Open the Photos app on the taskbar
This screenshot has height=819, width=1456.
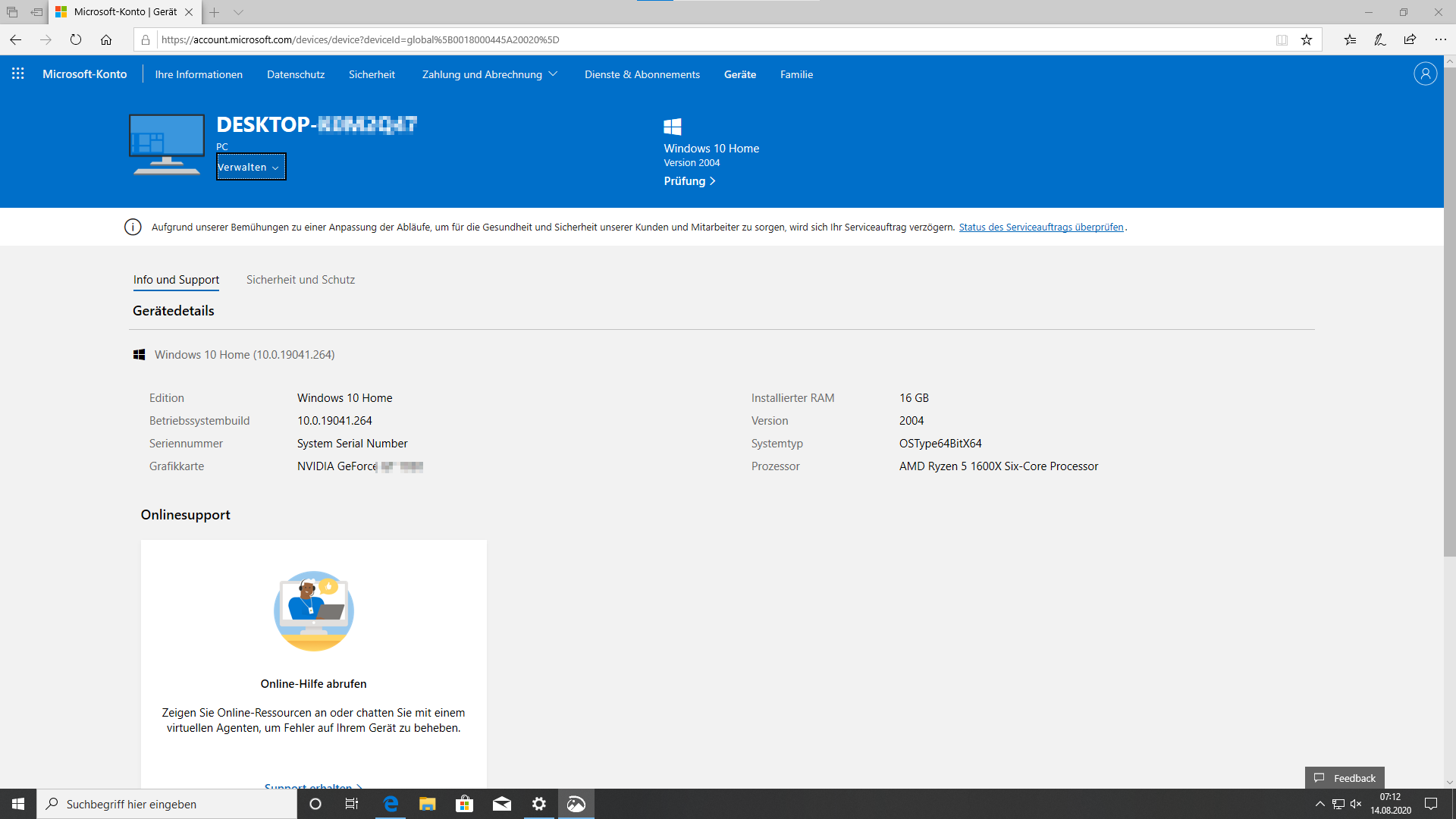pos(576,804)
